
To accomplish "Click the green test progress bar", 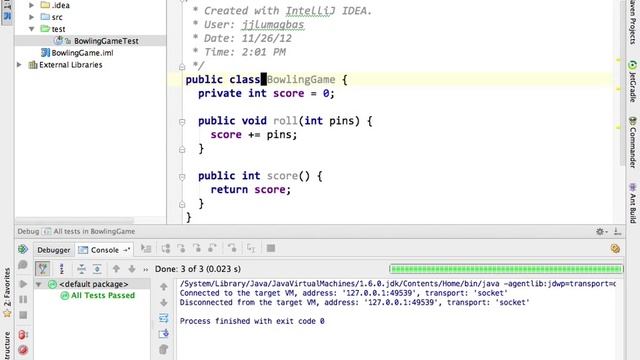I will click(506, 269).
